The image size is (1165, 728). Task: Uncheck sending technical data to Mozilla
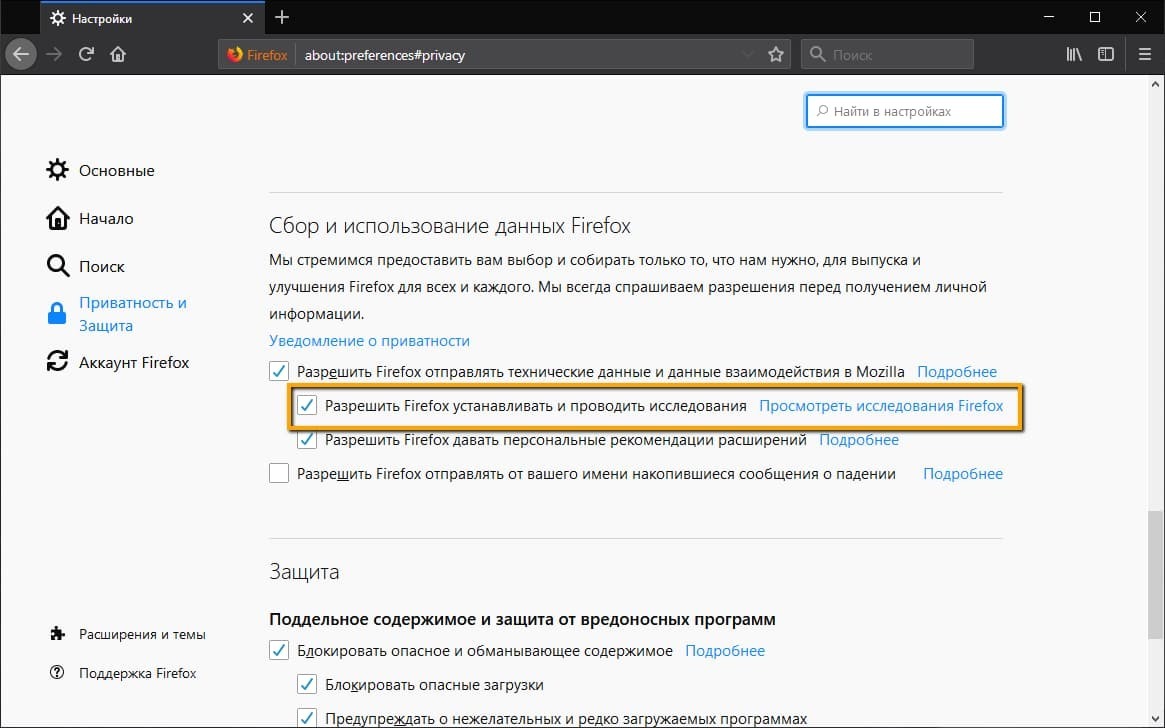pyautogui.click(x=279, y=371)
